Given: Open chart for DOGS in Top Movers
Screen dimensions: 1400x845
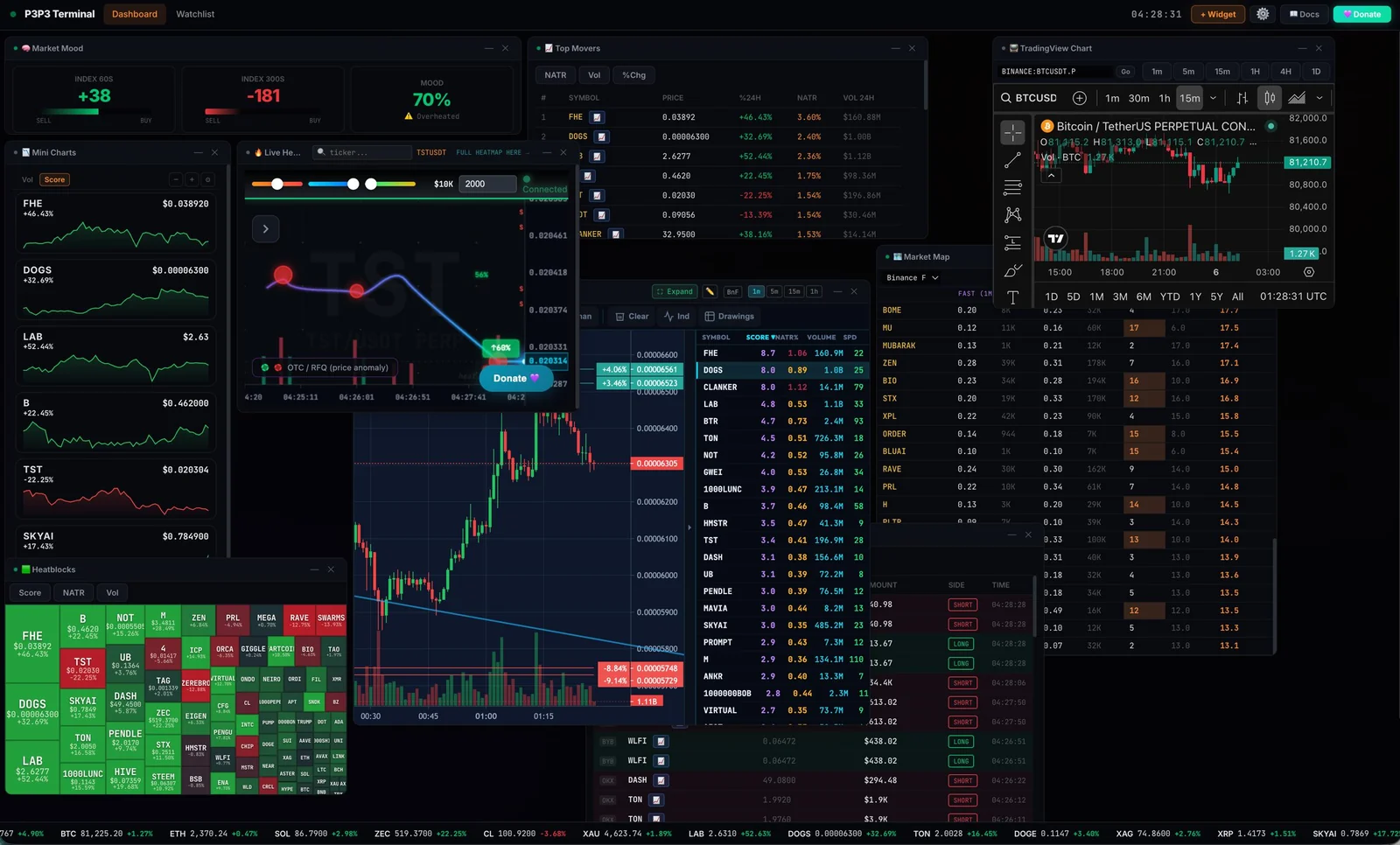Looking at the screenshot, I should pyautogui.click(x=602, y=136).
